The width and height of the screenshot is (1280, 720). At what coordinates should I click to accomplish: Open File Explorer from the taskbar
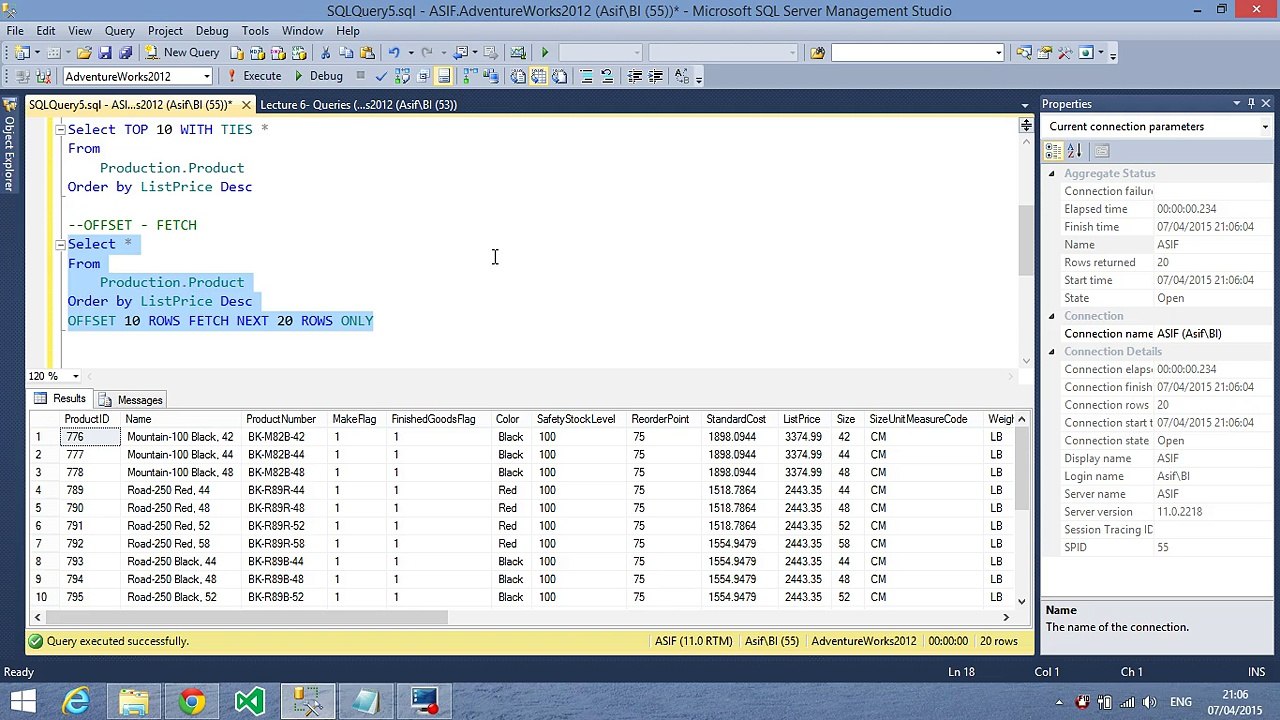point(134,701)
